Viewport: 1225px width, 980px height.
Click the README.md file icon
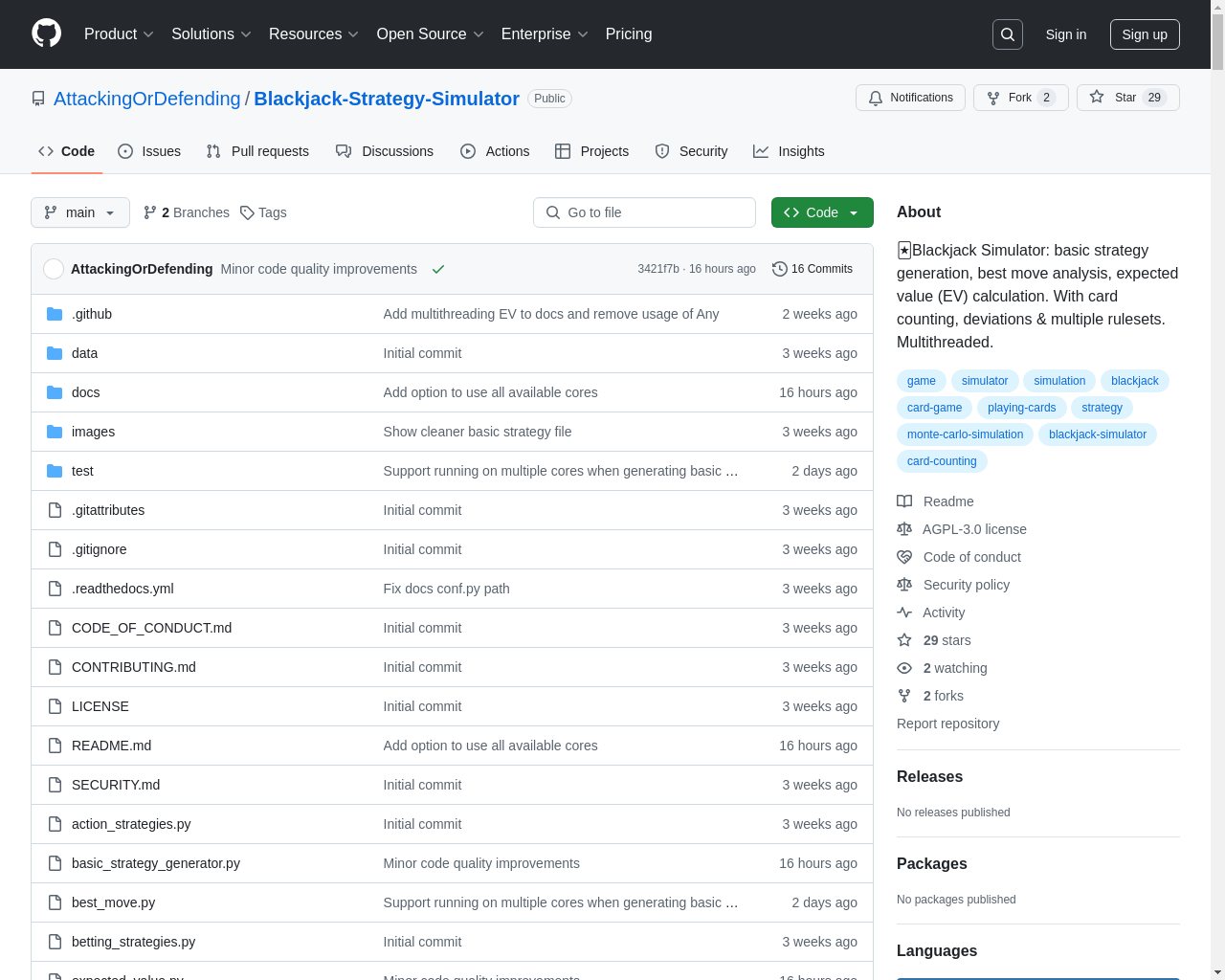click(x=55, y=746)
